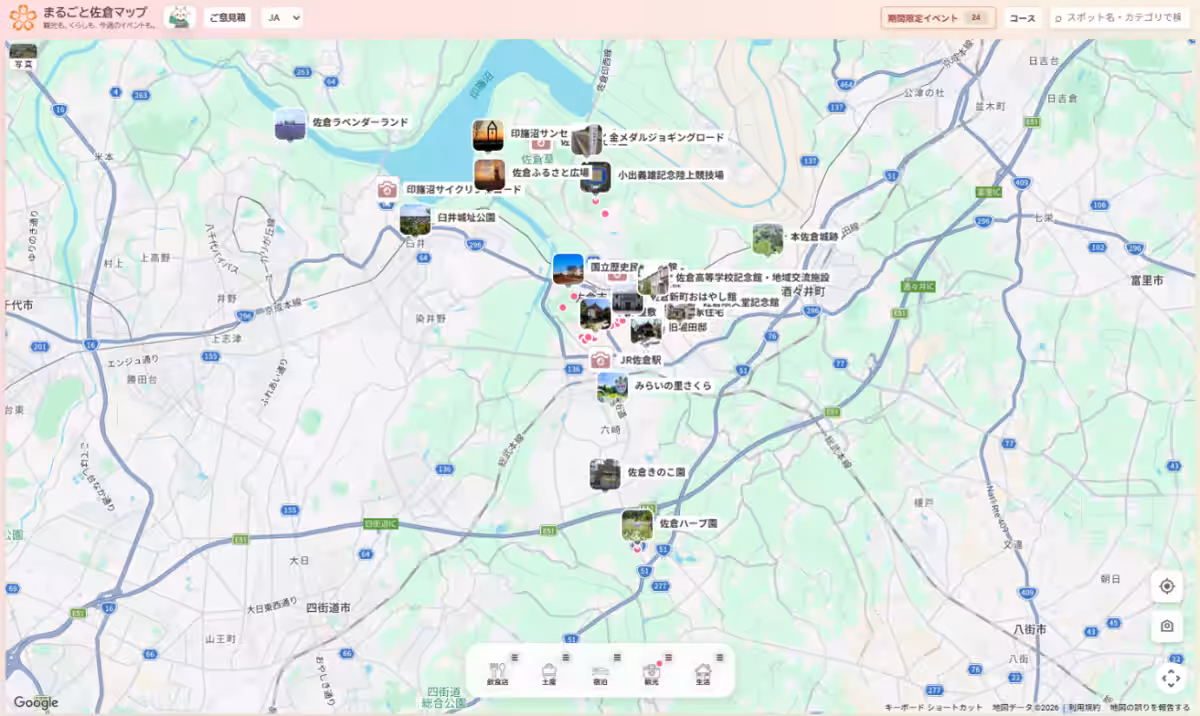Open 臼井城址公園 photo marker
The image size is (1200, 716).
pyautogui.click(x=415, y=219)
